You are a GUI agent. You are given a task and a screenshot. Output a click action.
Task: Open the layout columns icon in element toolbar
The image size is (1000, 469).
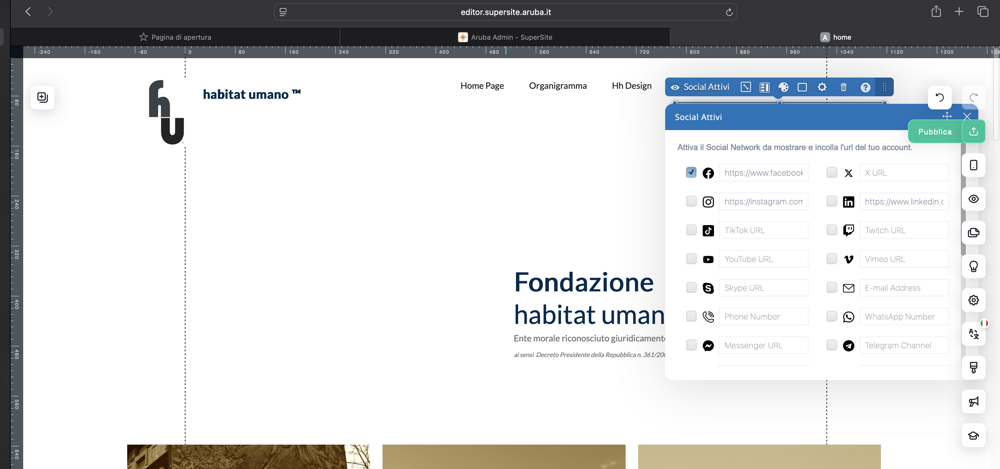[x=765, y=87]
